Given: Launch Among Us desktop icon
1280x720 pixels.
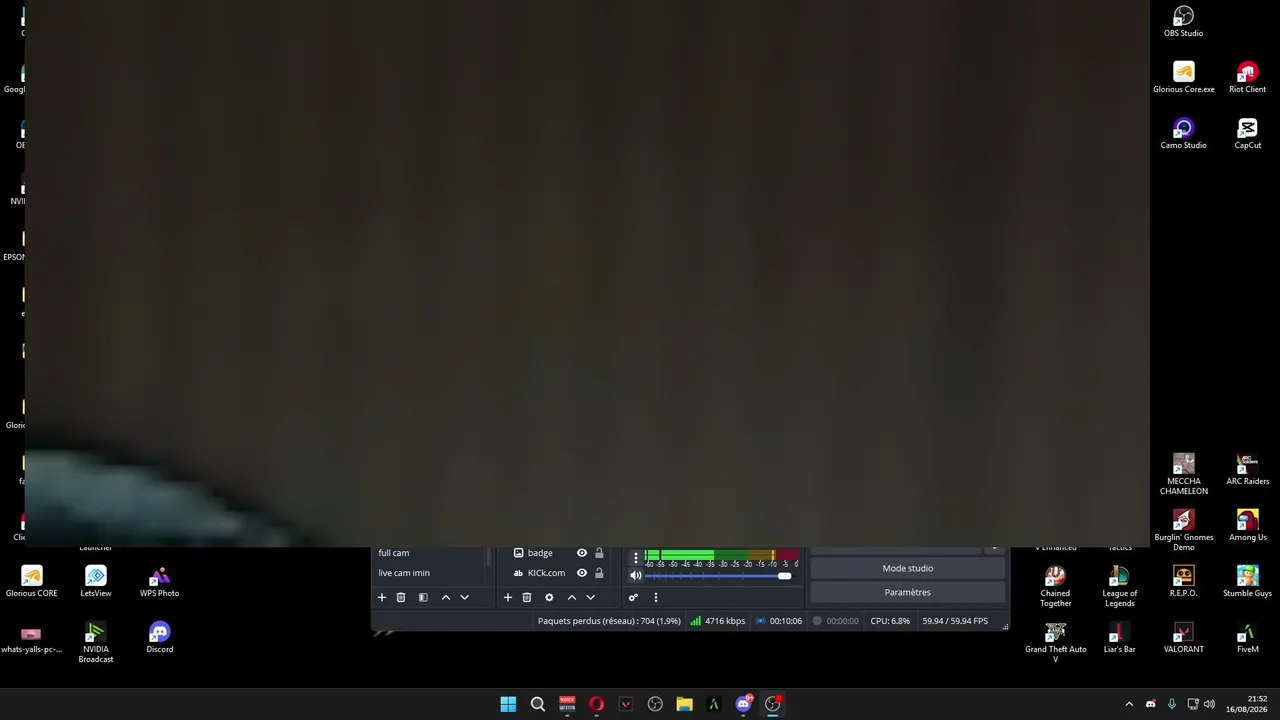Looking at the screenshot, I should tap(1247, 526).
